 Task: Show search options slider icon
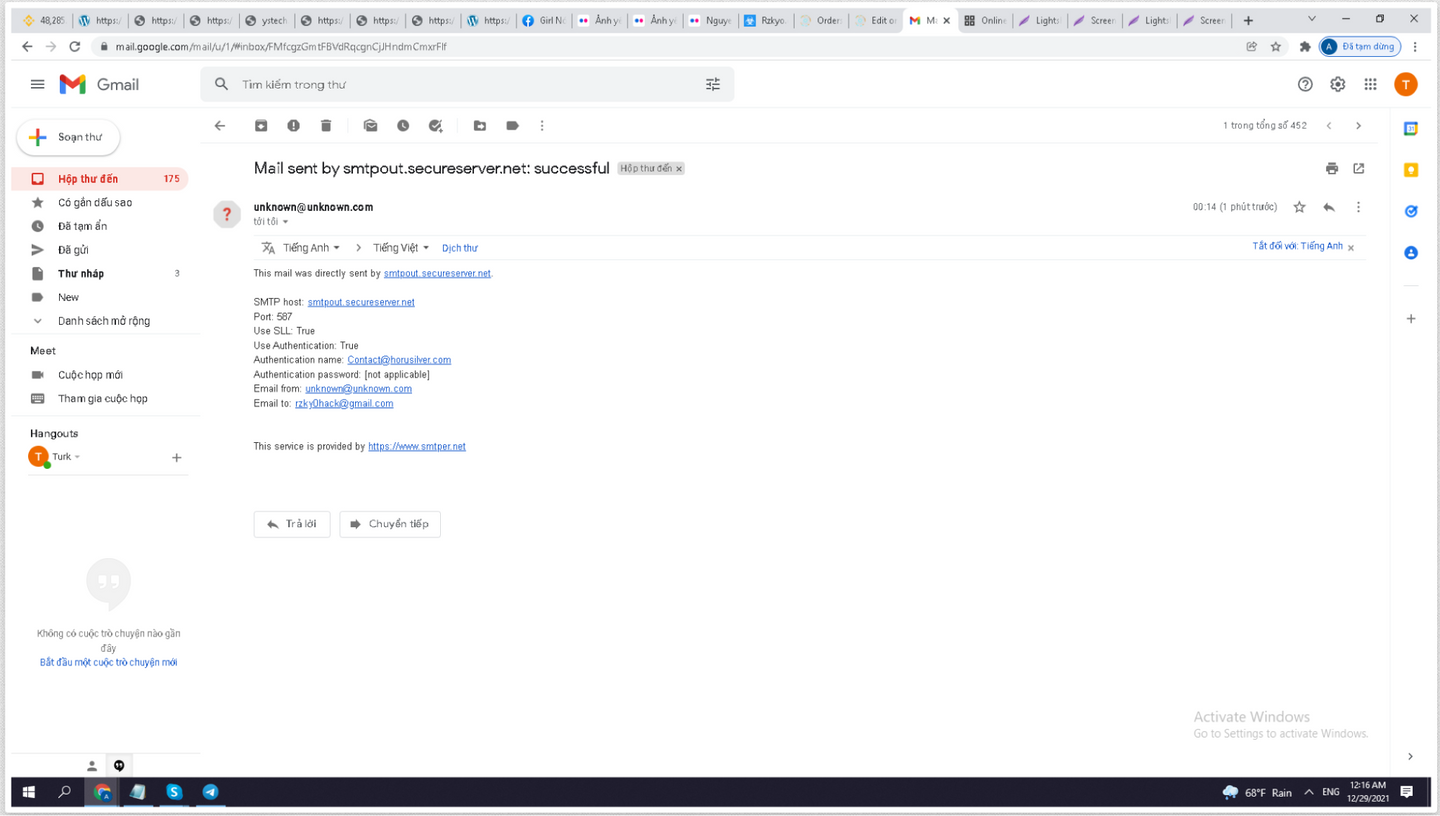713,85
